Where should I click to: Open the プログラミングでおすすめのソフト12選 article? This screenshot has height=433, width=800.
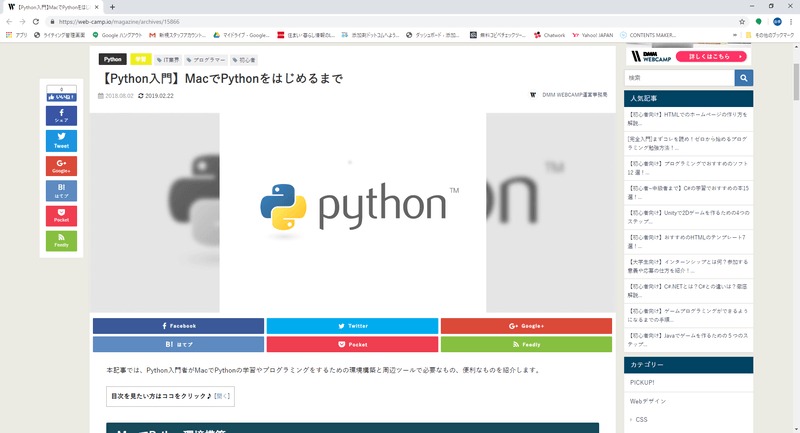[688, 168]
